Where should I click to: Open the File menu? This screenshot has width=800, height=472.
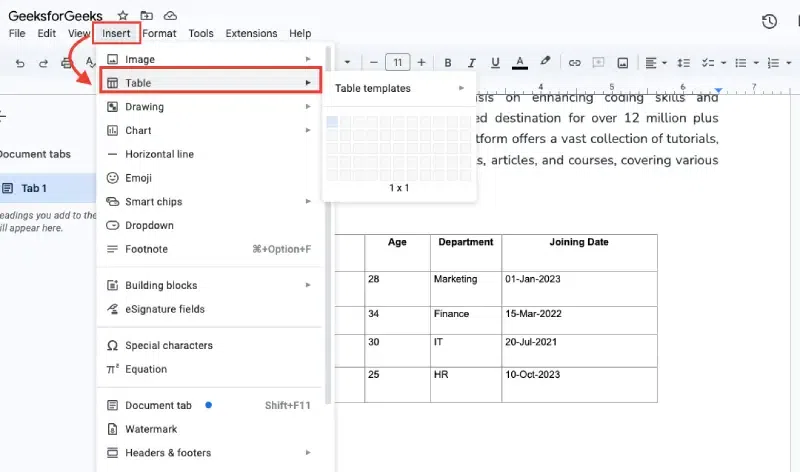click(x=17, y=33)
